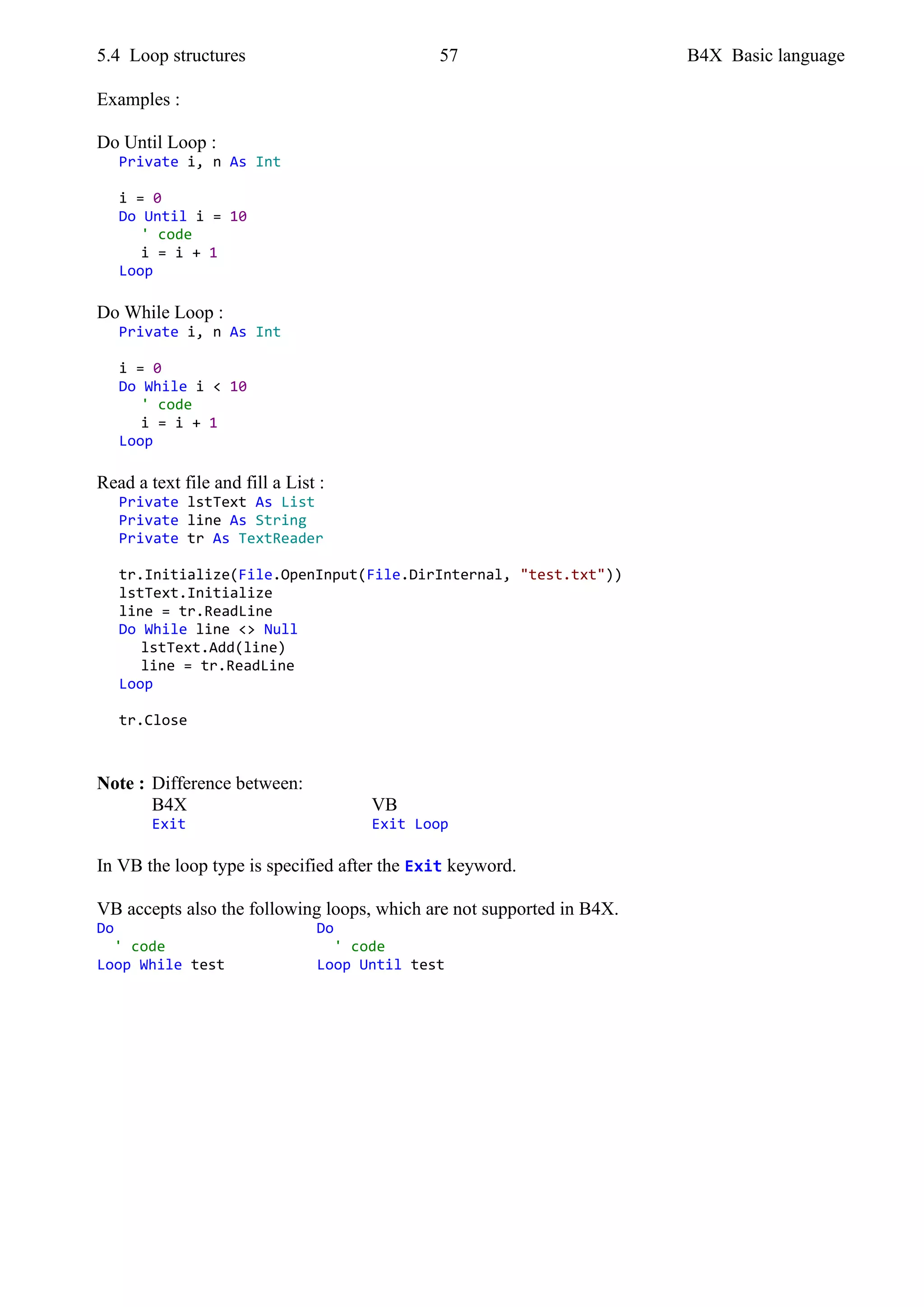This screenshot has width=924, height=1307.
Task: Click the 'tr.Close' line
Action: (x=152, y=720)
